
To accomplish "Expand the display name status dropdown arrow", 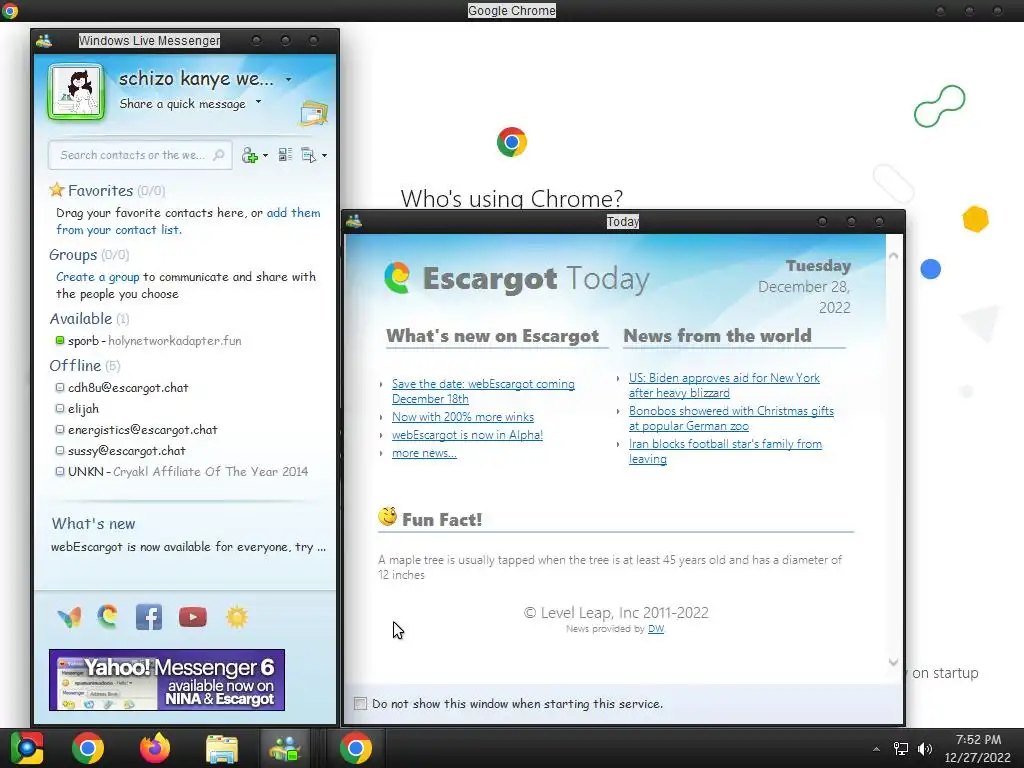I will [288, 80].
